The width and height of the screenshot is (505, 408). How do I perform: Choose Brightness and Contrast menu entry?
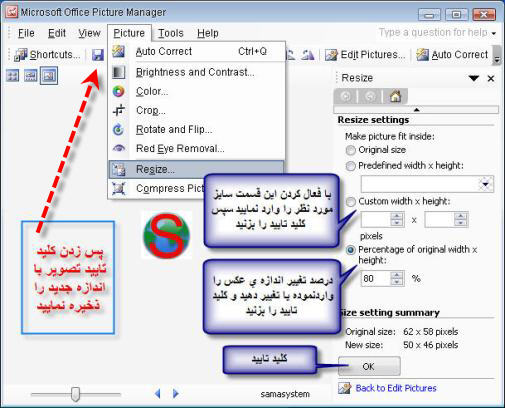click(x=197, y=72)
